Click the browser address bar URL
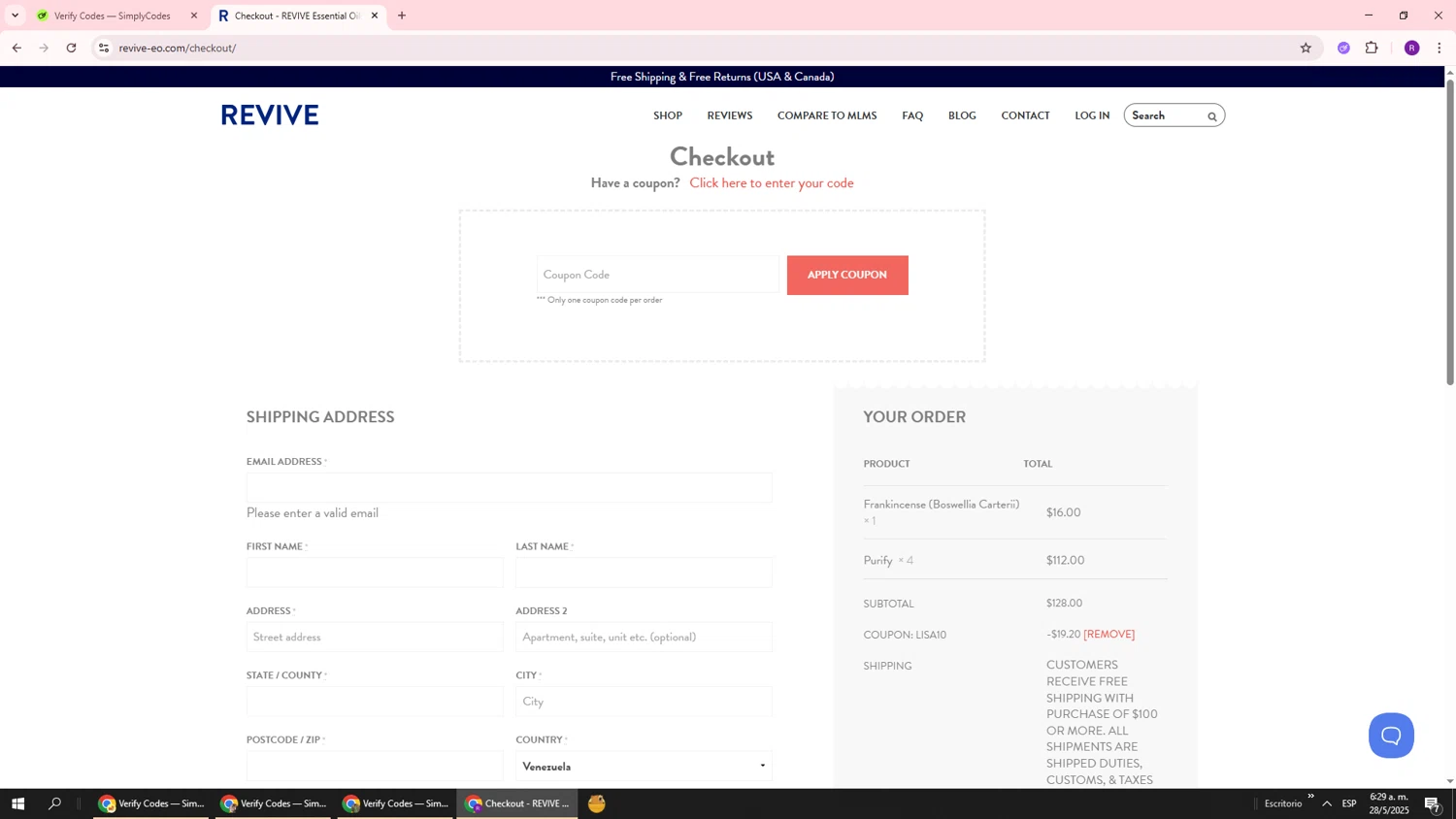This screenshot has width=1456, height=819. point(178,48)
